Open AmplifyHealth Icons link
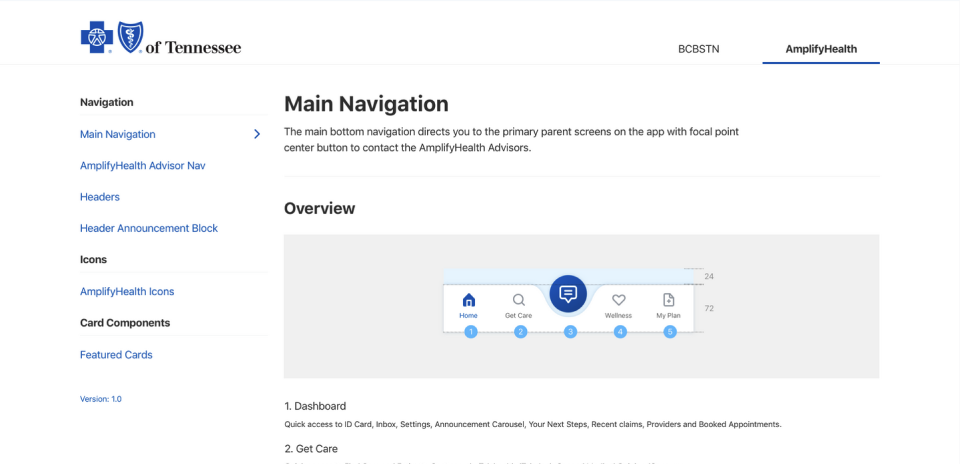Screen dimensions: 960x464 pos(127,291)
